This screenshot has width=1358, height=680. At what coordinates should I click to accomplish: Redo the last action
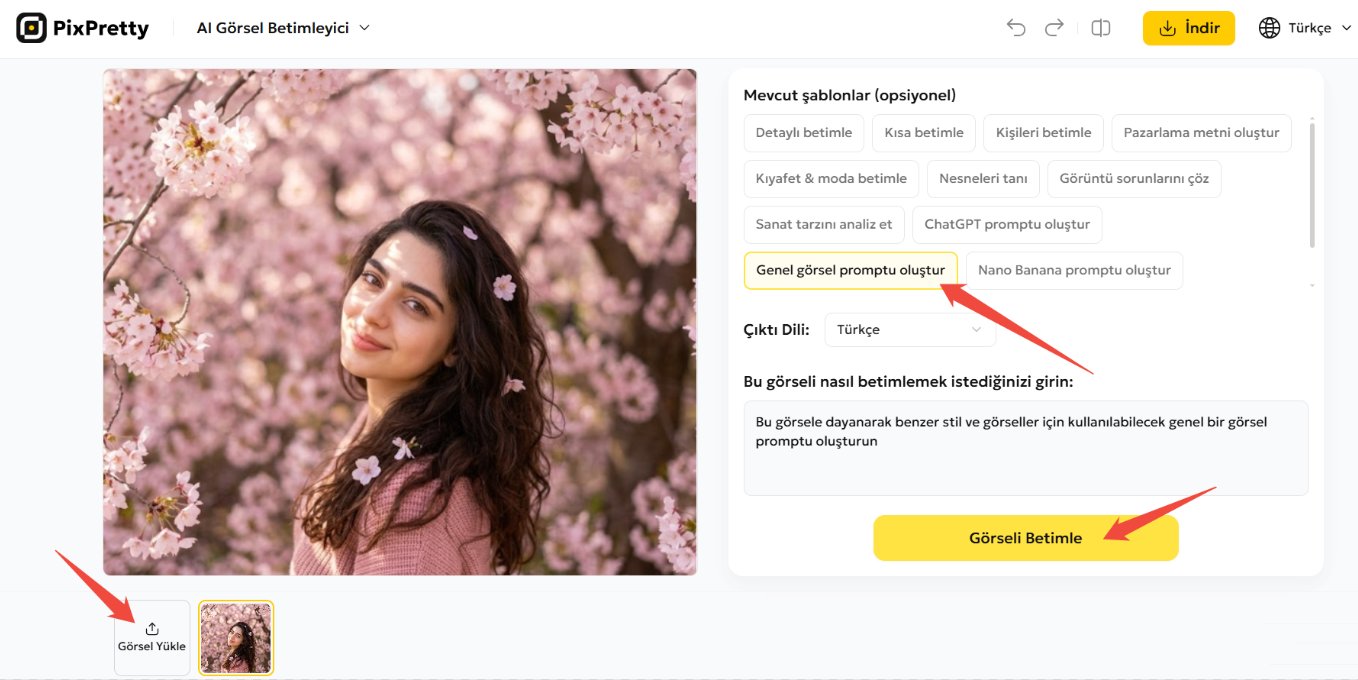point(1054,27)
